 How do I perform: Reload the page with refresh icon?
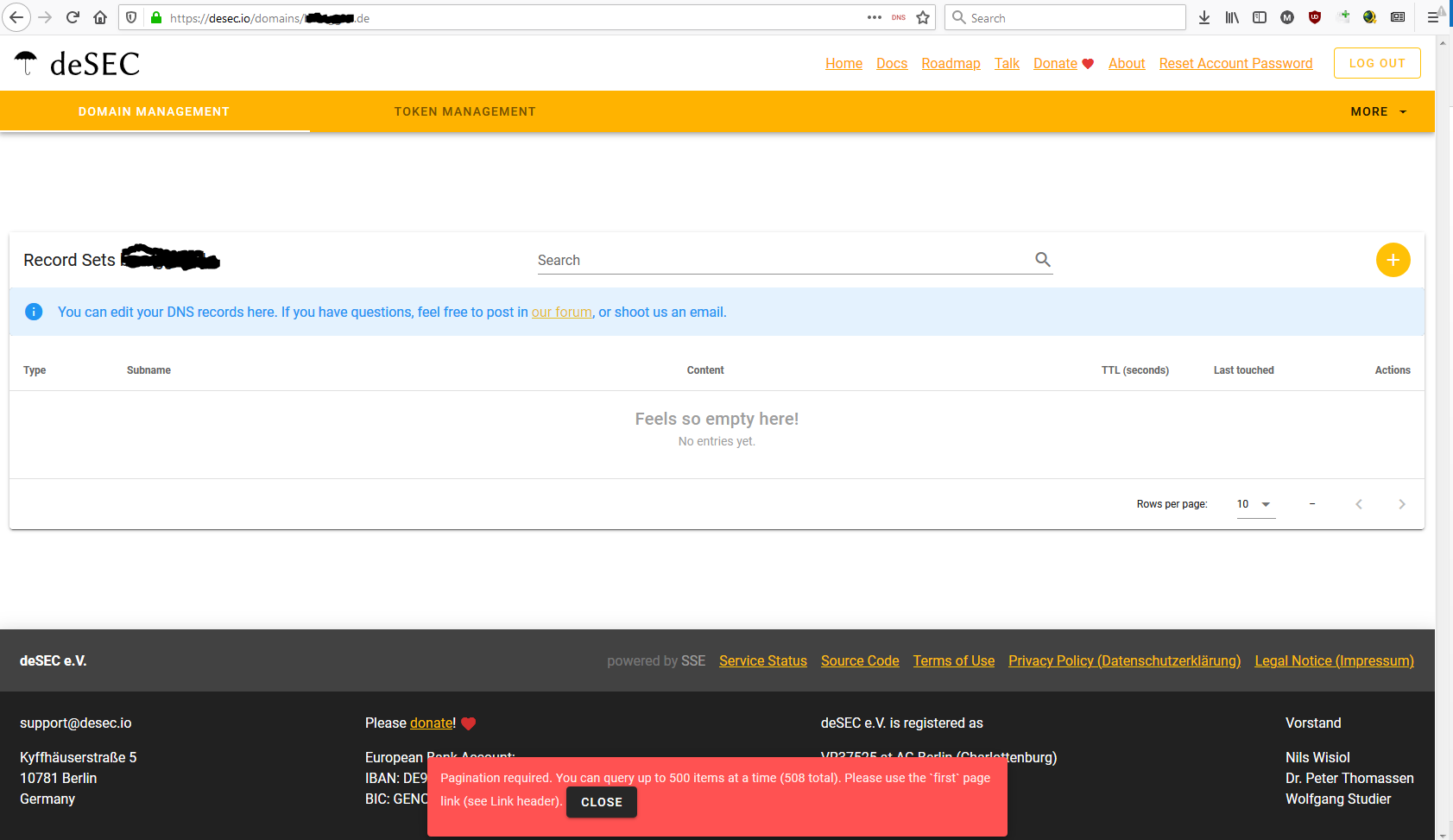coord(73,17)
